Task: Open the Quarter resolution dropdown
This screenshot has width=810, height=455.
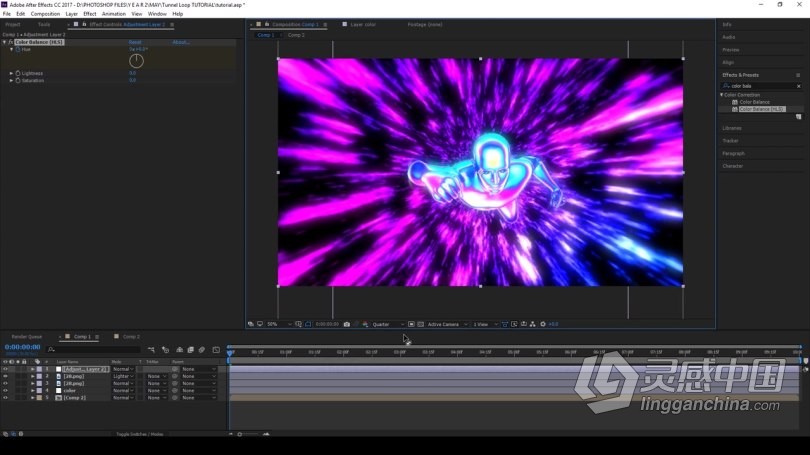Action: [388, 324]
